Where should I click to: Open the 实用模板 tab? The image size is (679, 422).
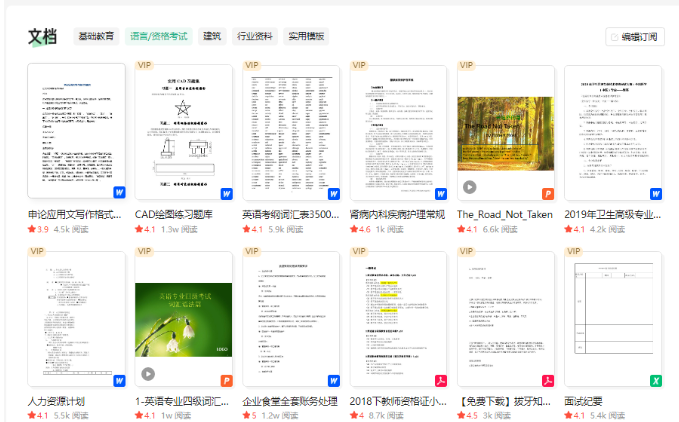306,37
